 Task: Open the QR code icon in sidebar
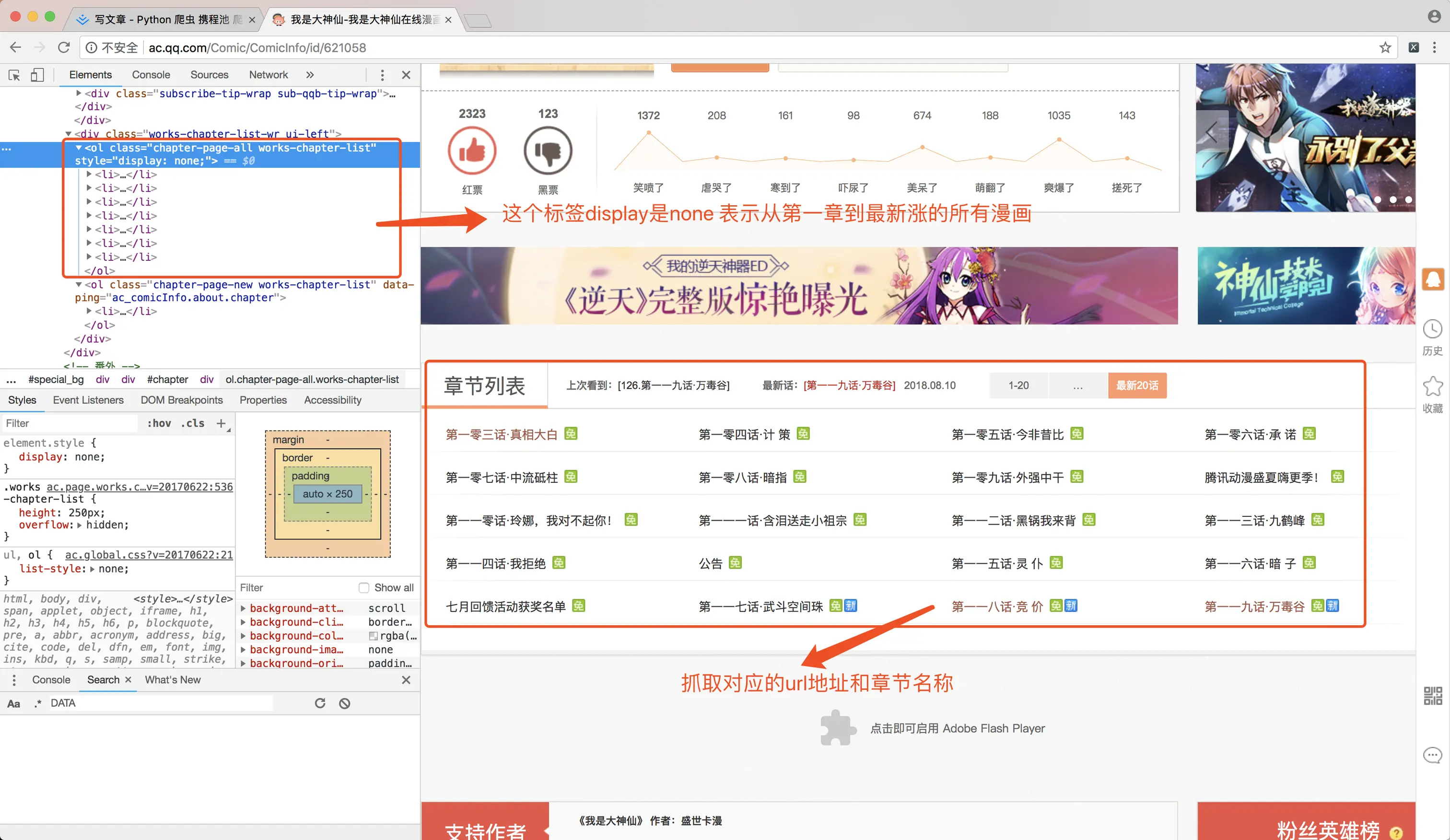point(1433,696)
